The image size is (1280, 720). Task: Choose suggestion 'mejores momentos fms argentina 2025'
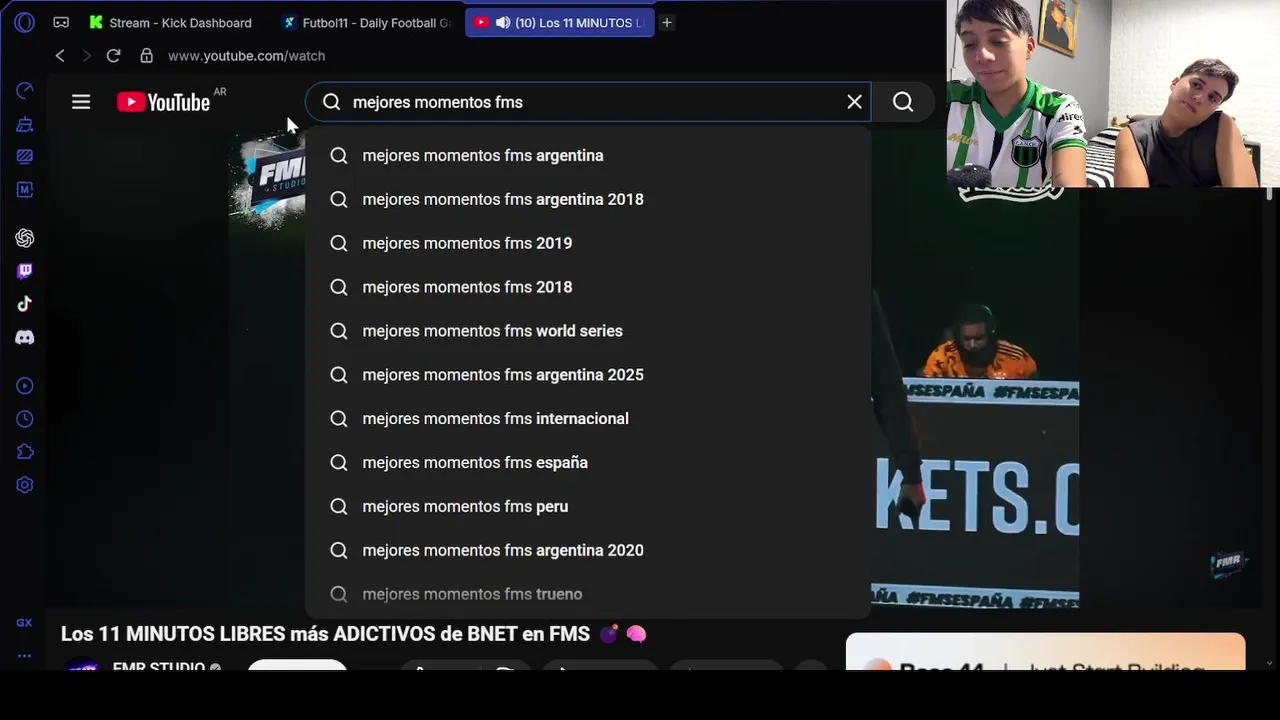click(x=588, y=375)
